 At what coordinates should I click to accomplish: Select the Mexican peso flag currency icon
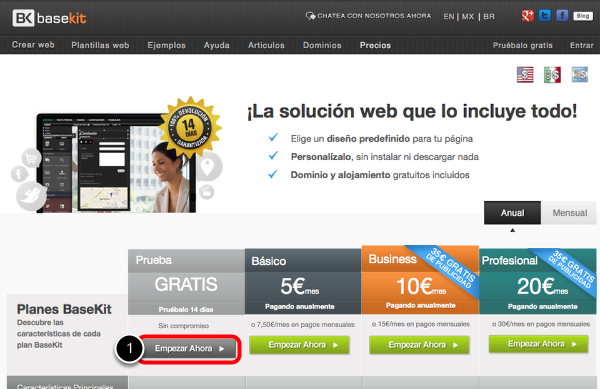552,75
